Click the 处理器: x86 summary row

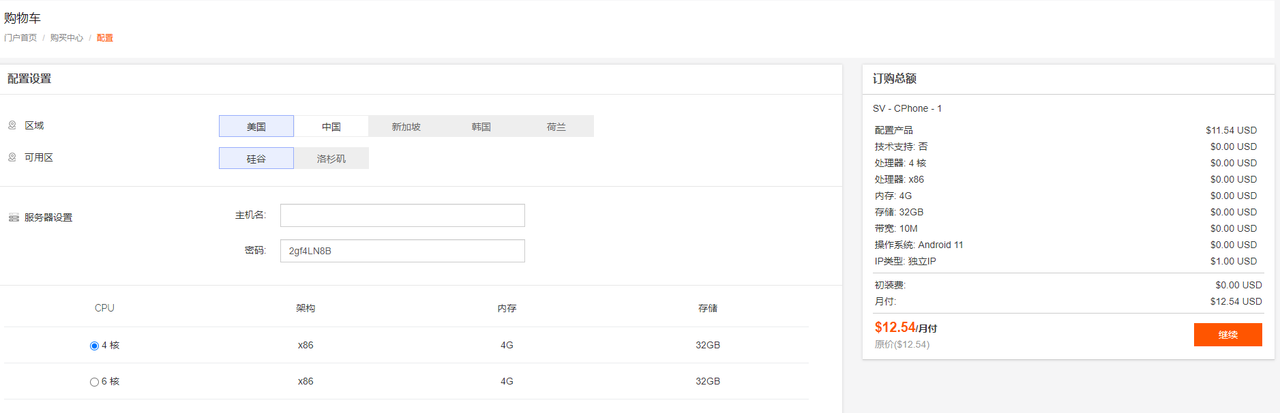point(1065,179)
